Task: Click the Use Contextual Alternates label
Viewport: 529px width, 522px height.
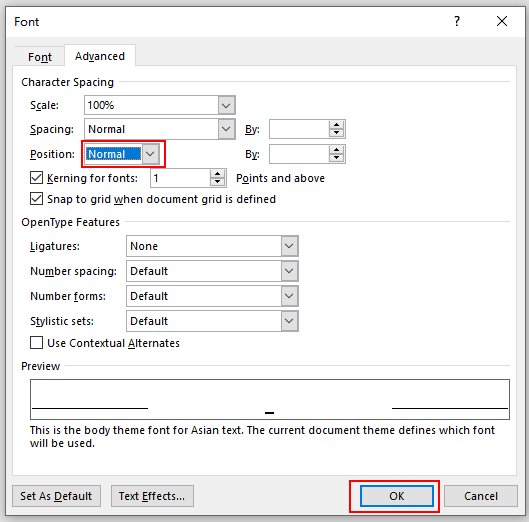Action: [113, 343]
